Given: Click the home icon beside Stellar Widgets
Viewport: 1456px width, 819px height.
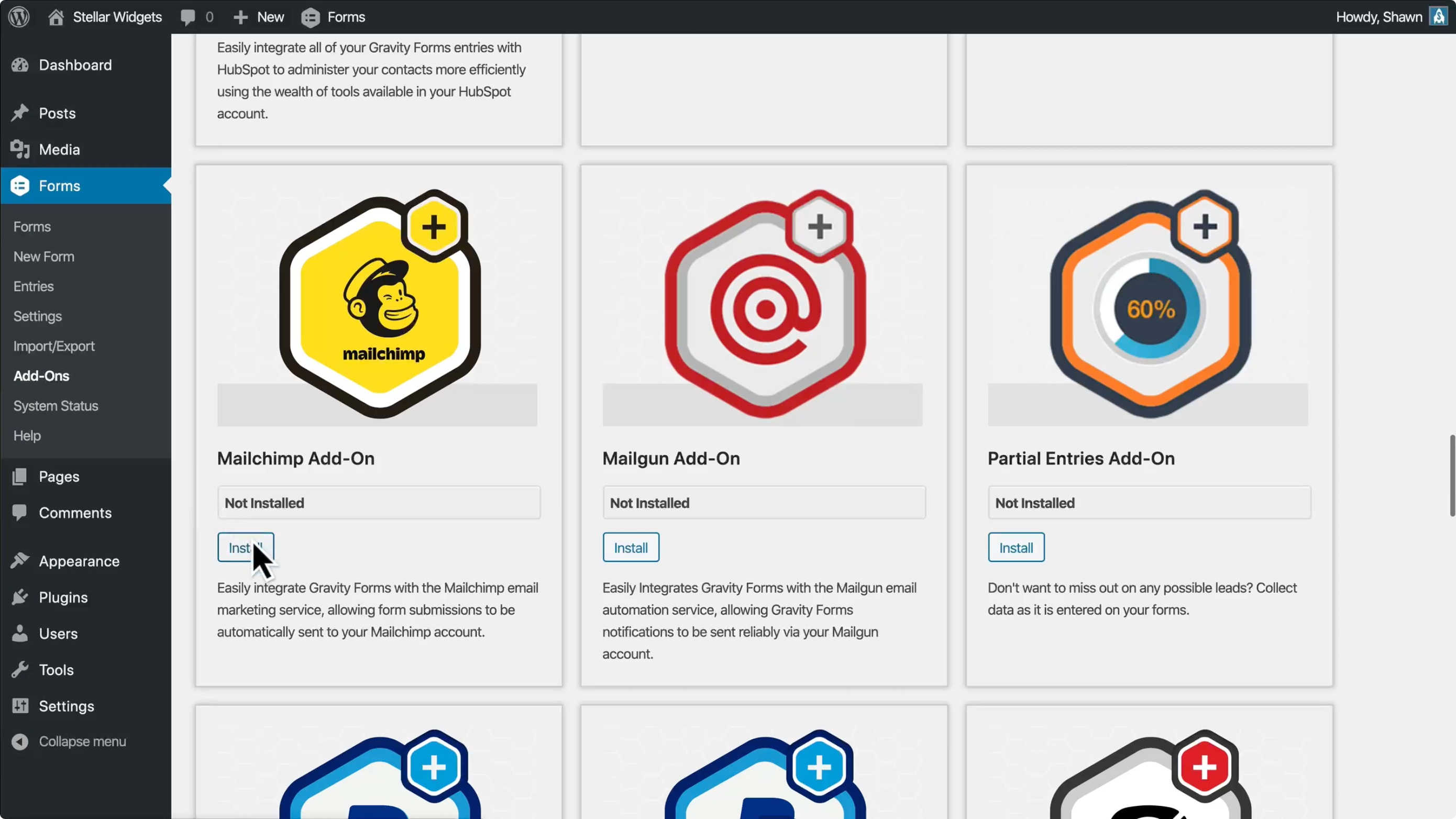Looking at the screenshot, I should [x=56, y=17].
